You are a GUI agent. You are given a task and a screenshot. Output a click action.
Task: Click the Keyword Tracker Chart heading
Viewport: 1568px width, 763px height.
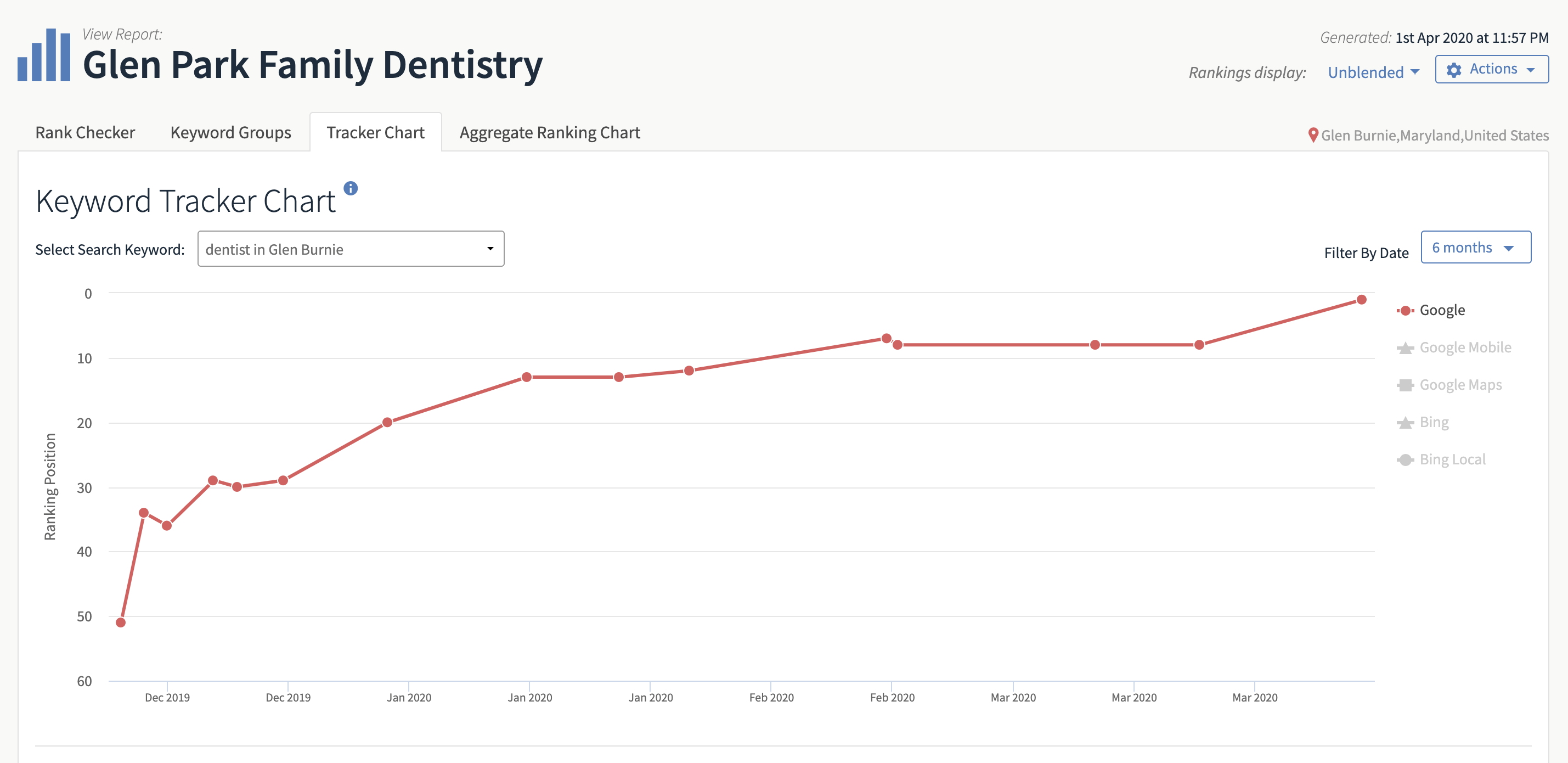point(185,201)
